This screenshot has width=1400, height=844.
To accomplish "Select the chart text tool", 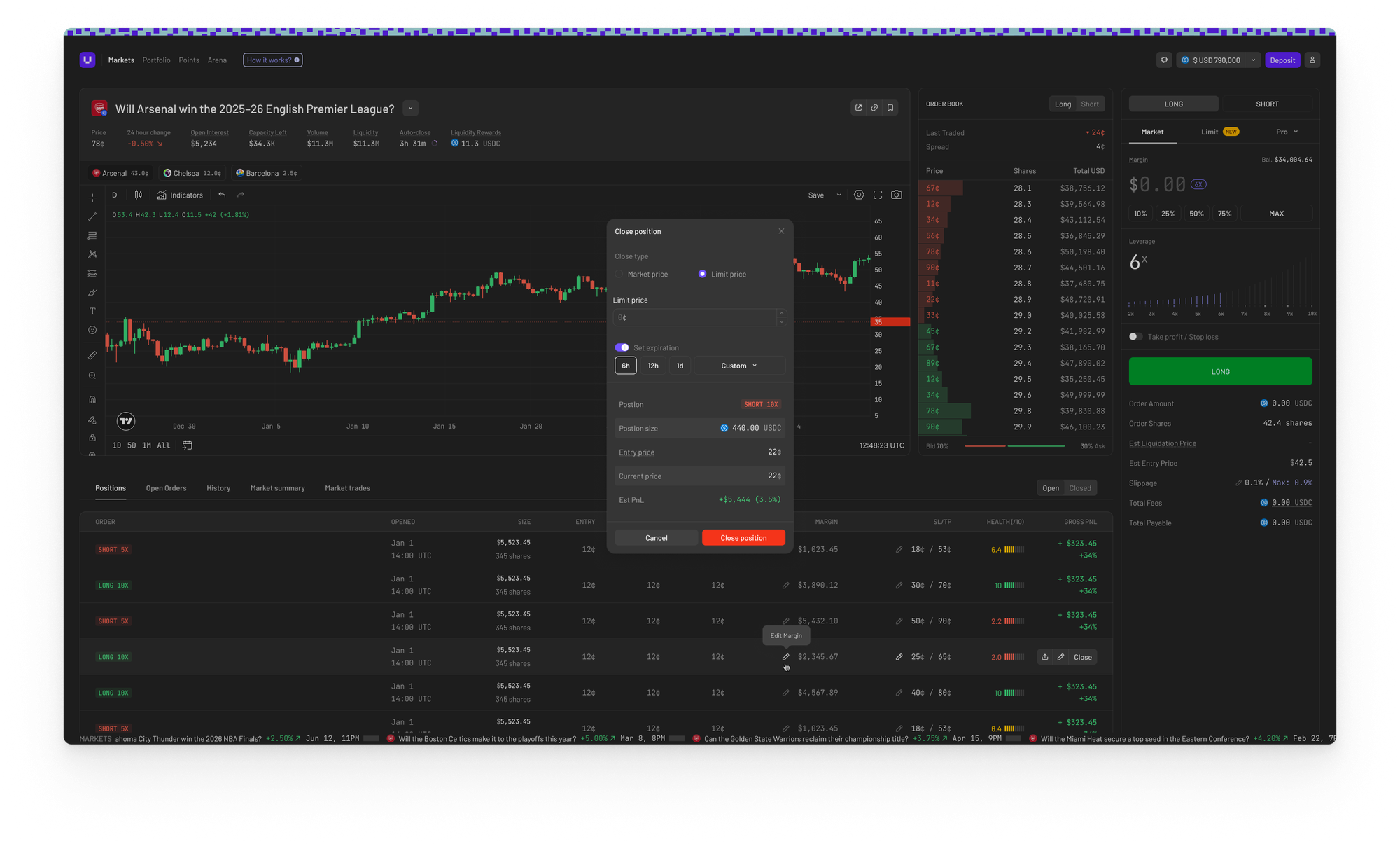I will (92, 311).
